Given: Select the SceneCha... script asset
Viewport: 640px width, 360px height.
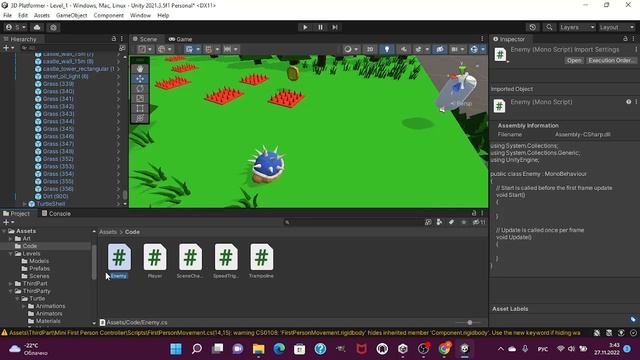Looking at the screenshot, I should pos(190,261).
